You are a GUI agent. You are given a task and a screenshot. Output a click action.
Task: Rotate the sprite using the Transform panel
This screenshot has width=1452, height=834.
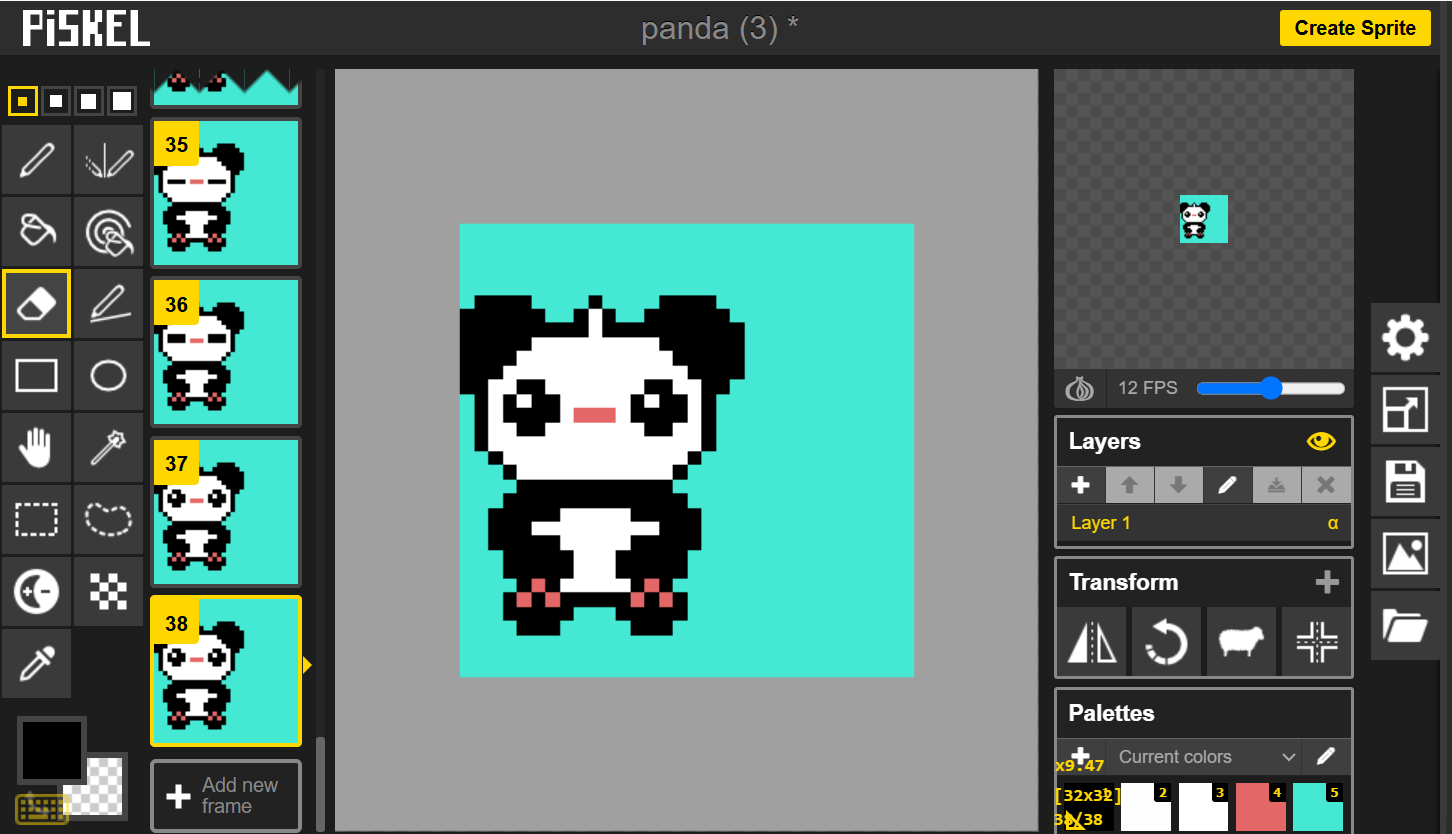point(1166,642)
